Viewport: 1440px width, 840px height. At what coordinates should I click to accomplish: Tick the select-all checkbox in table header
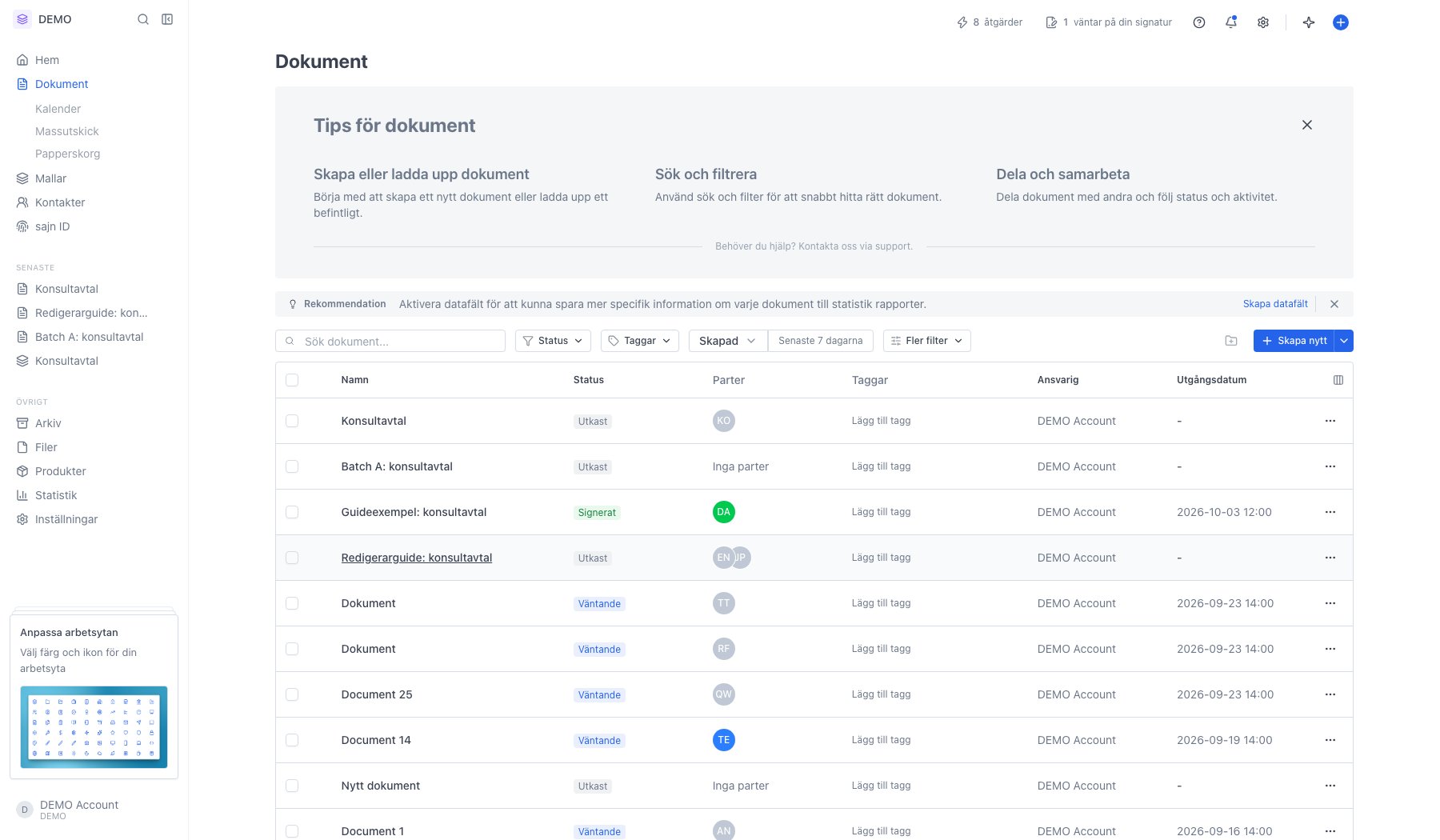tap(292, 380)
